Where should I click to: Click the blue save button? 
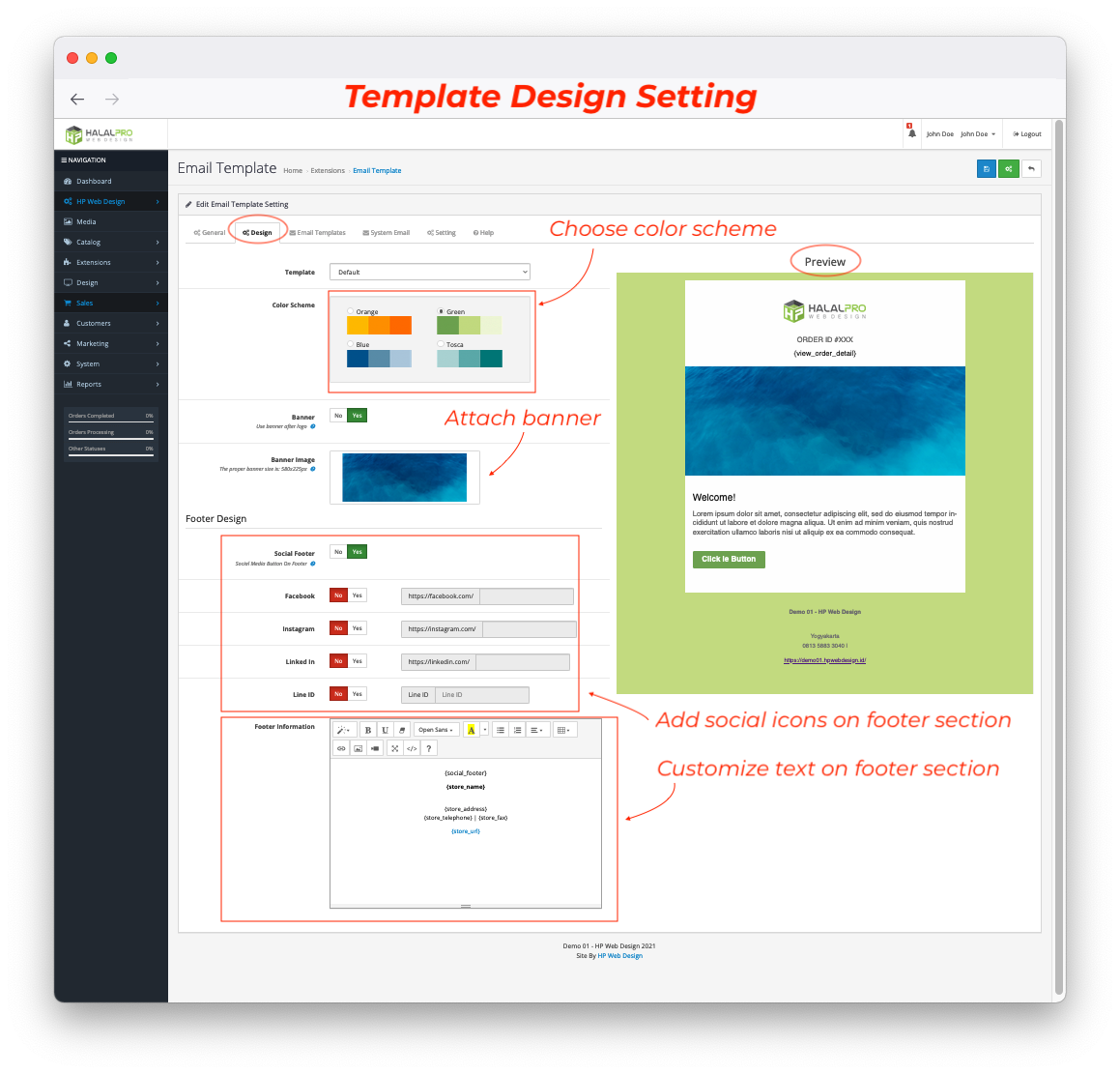click(x=987, y=168)
